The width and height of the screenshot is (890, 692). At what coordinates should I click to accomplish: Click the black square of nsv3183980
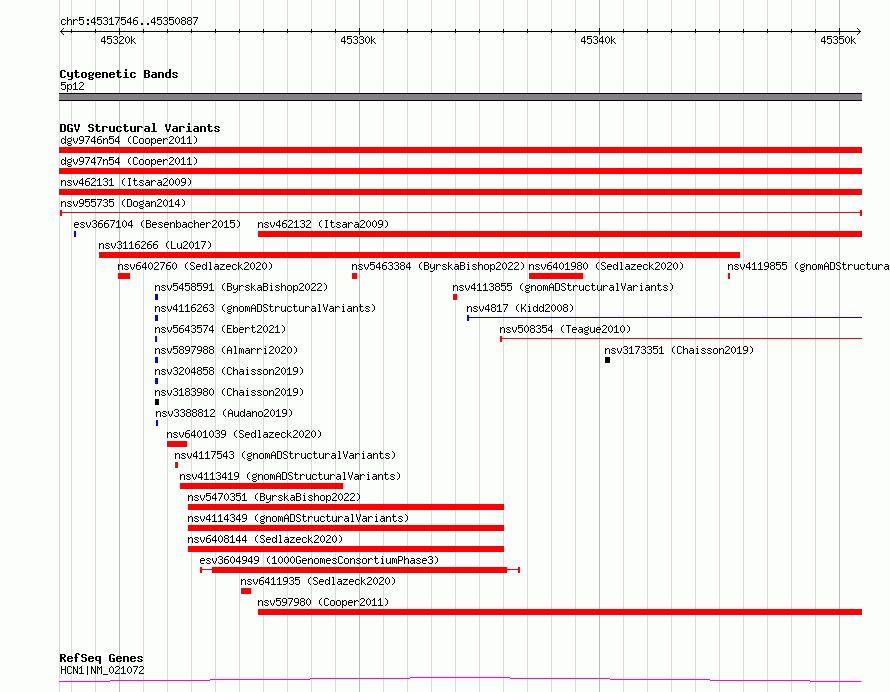tap(157, 402)
